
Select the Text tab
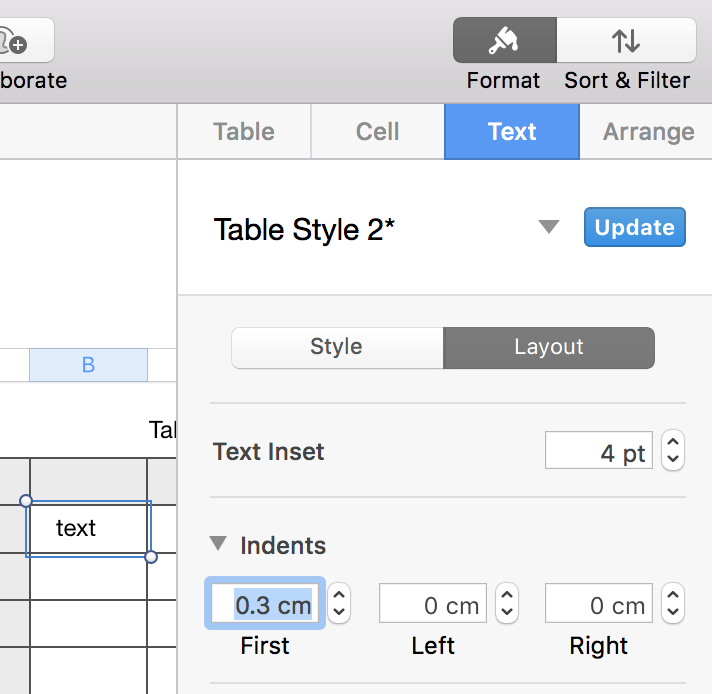512,132
